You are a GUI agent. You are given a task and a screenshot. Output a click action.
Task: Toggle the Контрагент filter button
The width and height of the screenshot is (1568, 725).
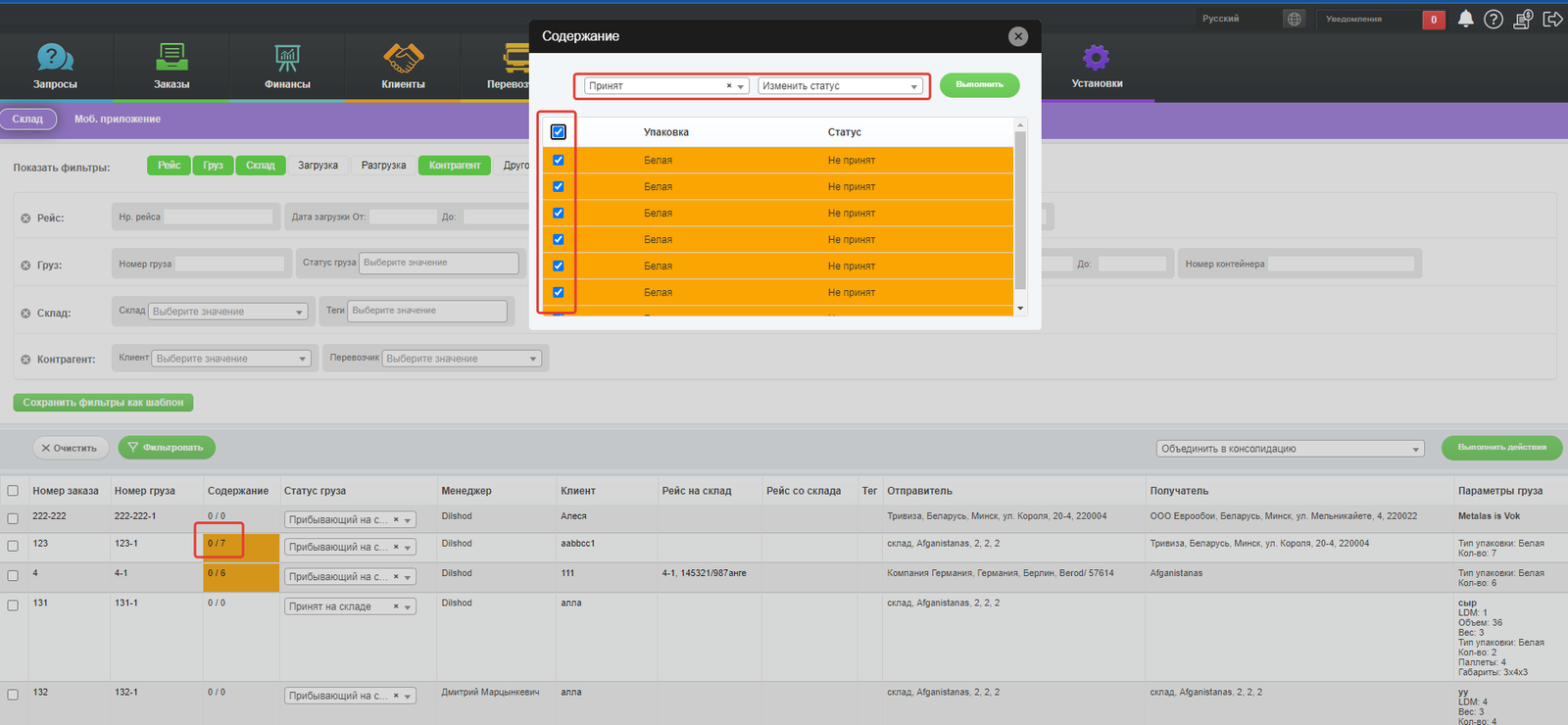pyautogui.click(x=455, y=166)
